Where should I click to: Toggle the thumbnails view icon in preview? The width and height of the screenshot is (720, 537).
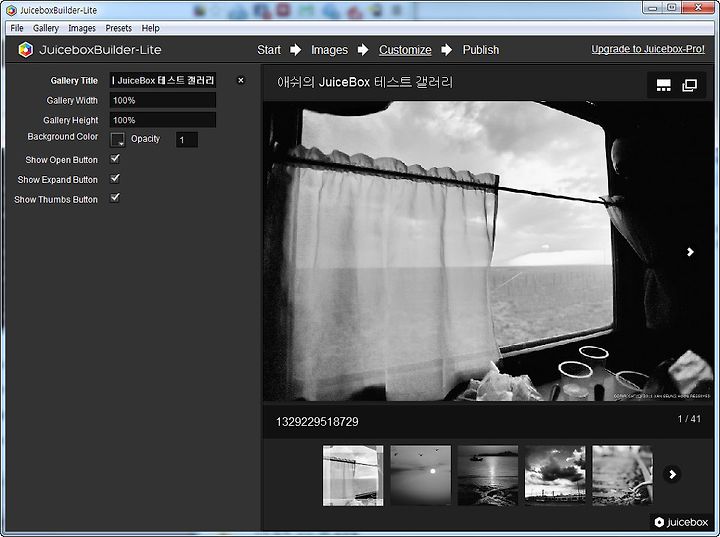point(664,85)
